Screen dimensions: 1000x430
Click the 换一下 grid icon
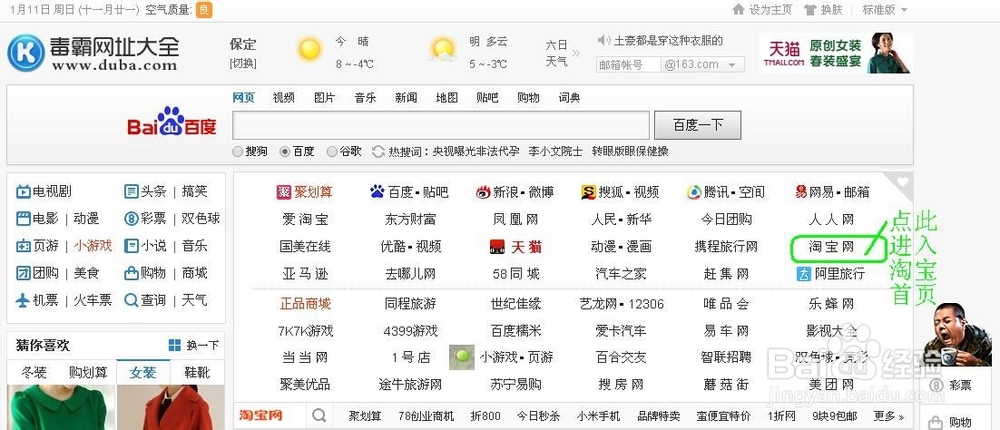click(175, 345)
